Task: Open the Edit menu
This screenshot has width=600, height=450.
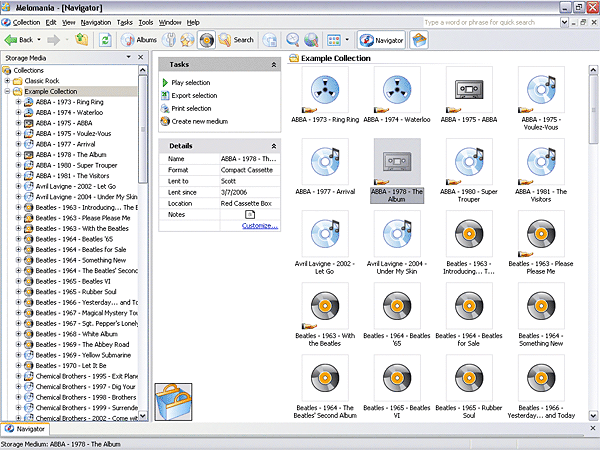Action: [x=51, y=23]
